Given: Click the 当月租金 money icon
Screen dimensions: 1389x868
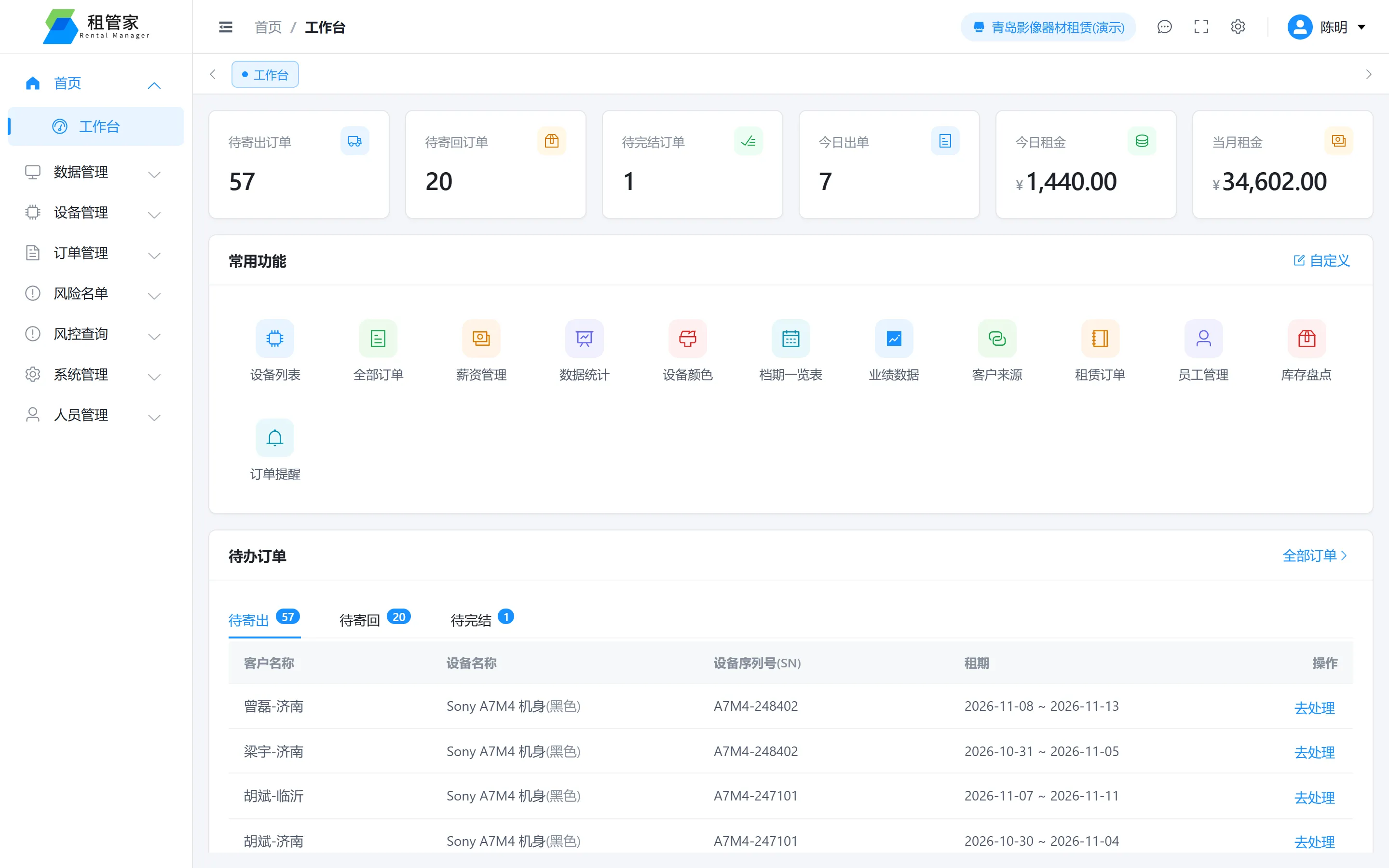Looking at the screenshot, I should [x=1338, y=141].
